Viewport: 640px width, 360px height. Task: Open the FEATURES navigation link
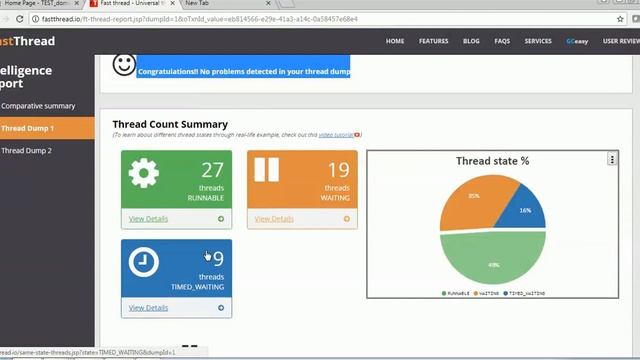pyautogui.click(x=433, y=41)
